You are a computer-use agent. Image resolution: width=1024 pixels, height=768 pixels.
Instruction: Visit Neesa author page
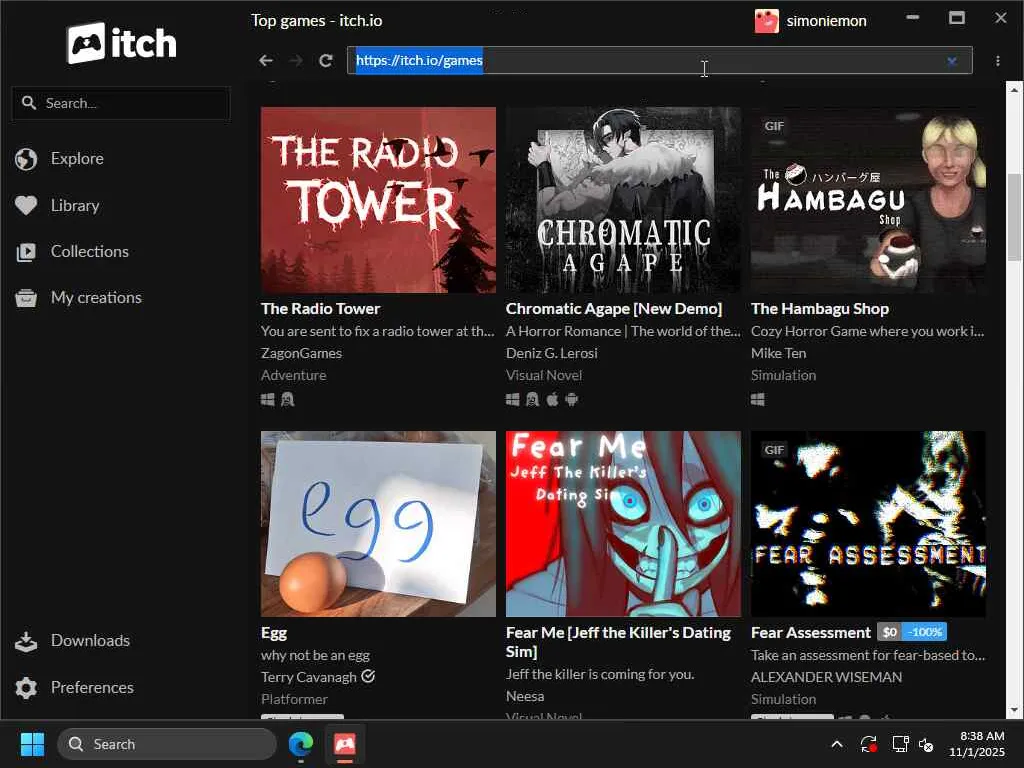[x=525, y=696]
